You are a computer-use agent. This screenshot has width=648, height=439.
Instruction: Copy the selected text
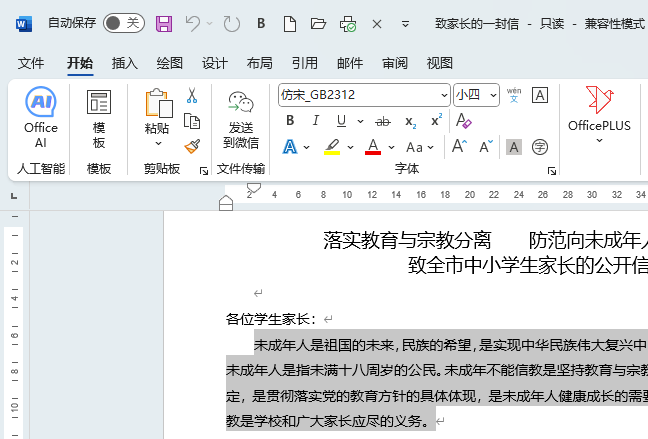click(x=192, y=122)
